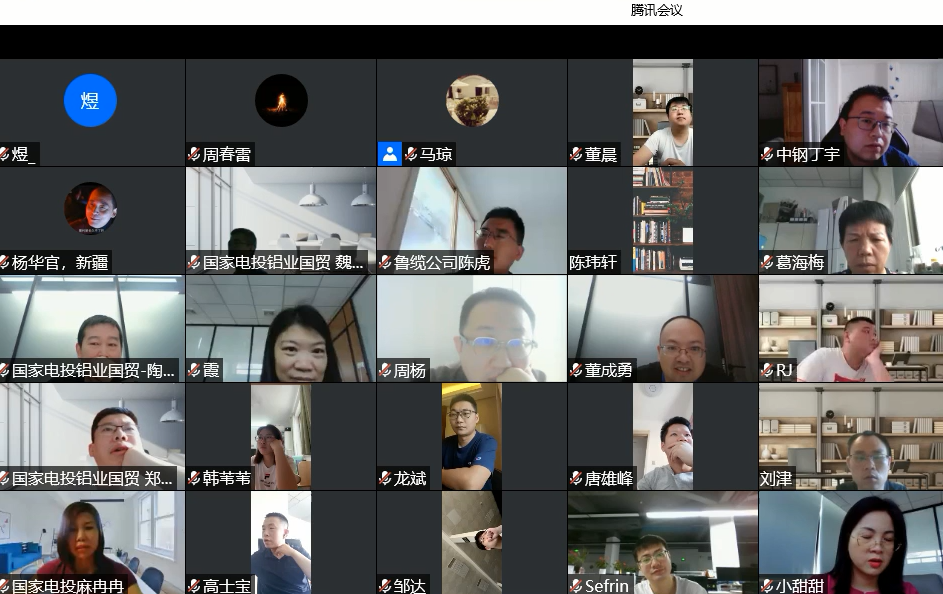This screenshot has height=594, width=943.
Task: Select 周春雷's flame avatar picture
Action: [281, 101]
